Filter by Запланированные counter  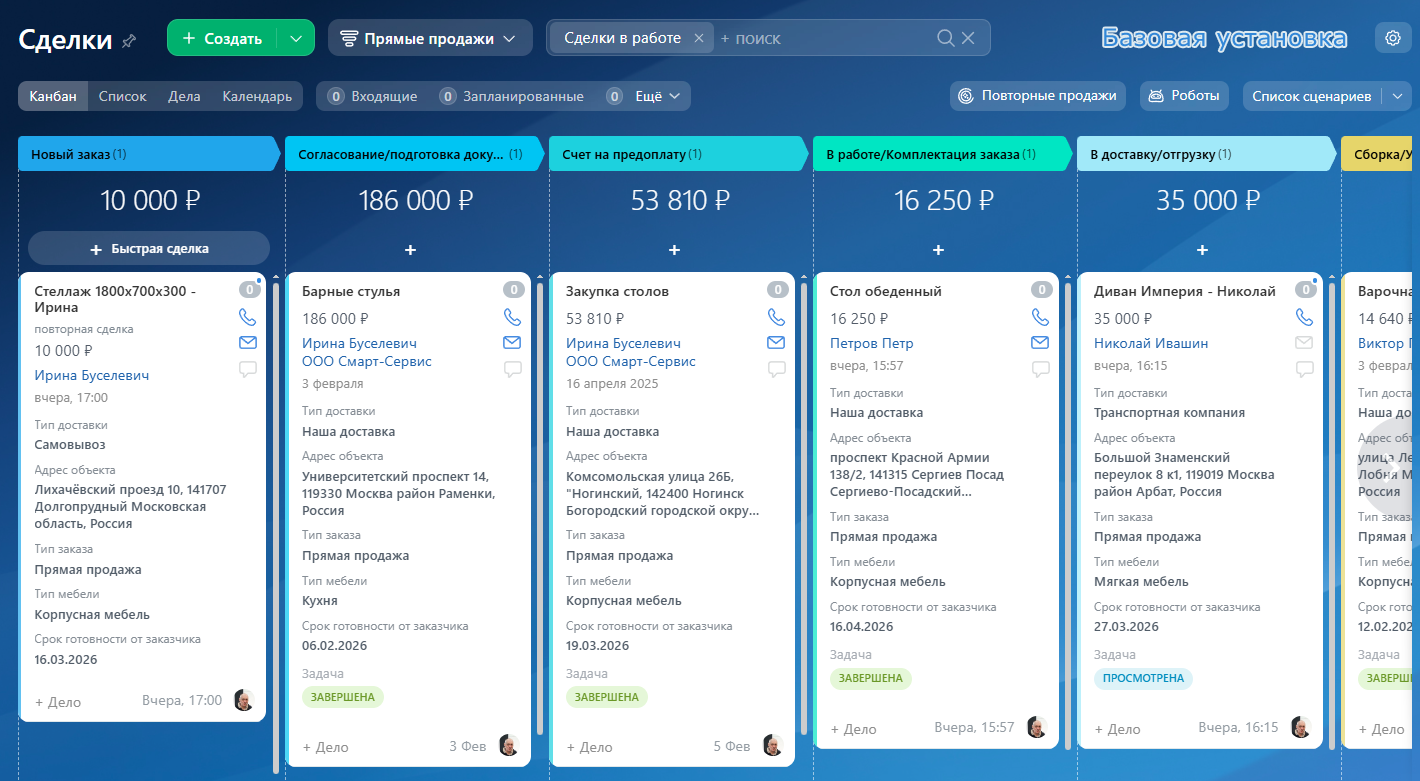[512, 96]
